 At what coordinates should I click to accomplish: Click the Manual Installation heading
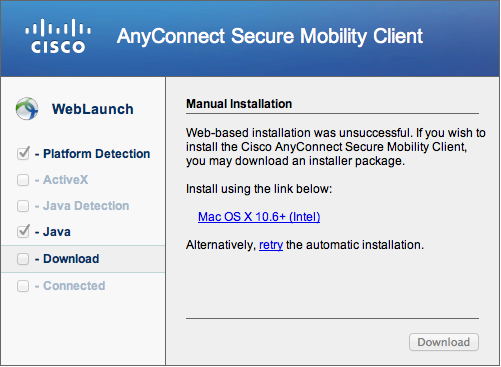[239, 104]
